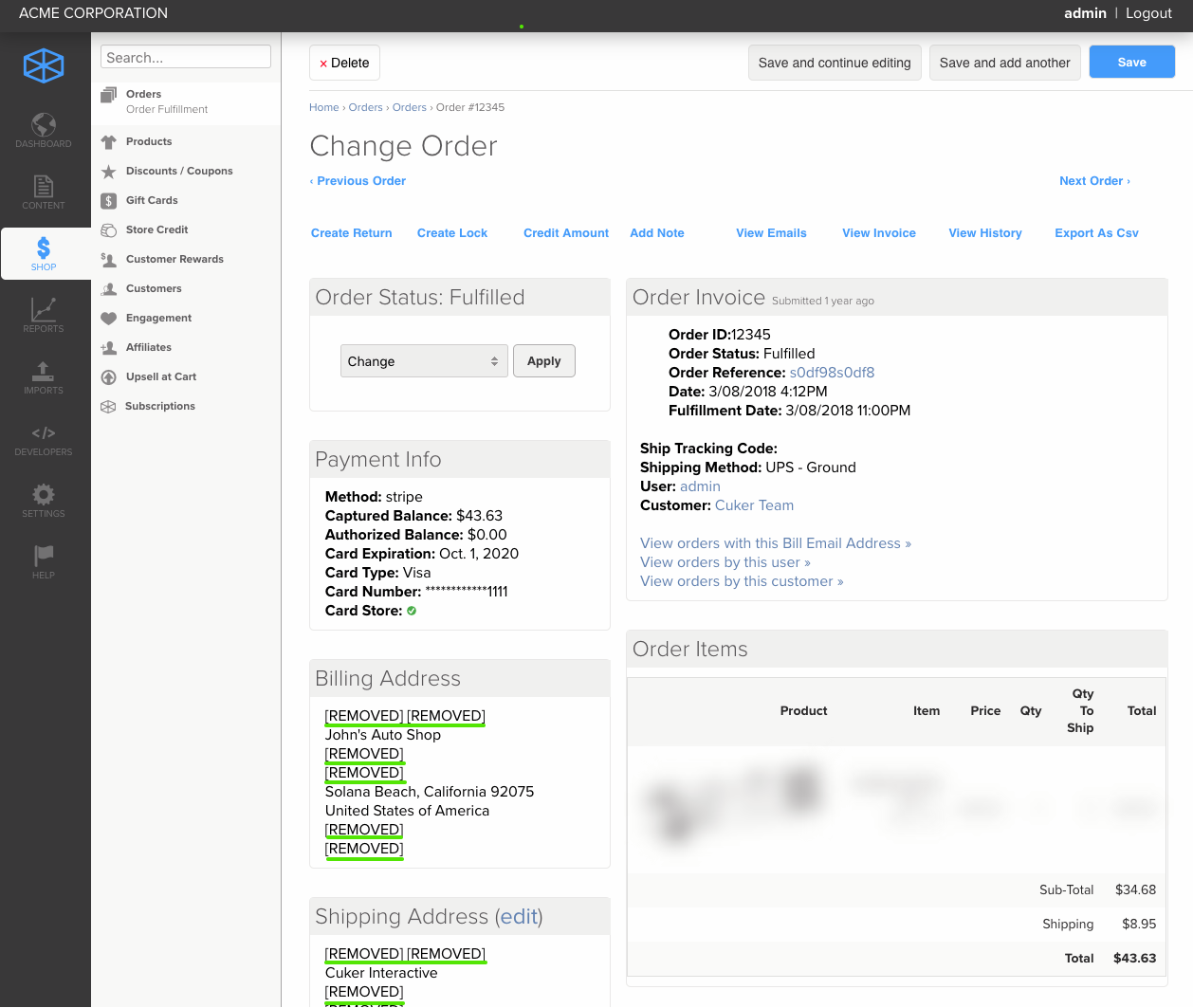
Task: Open the Orders menu item
Action: [143, 94]
